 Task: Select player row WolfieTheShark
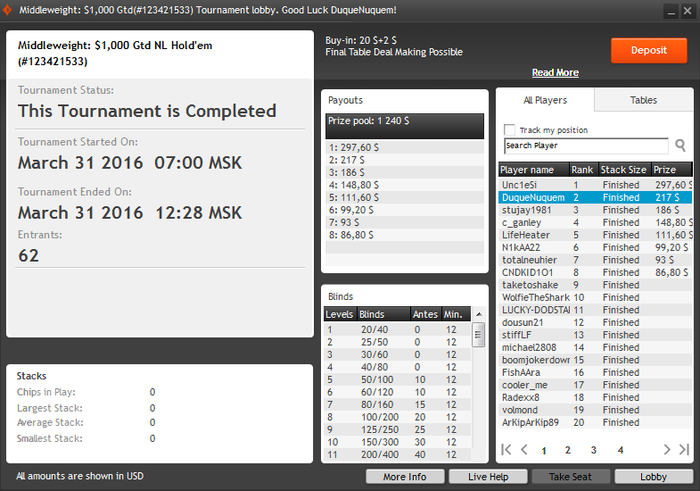595,297
